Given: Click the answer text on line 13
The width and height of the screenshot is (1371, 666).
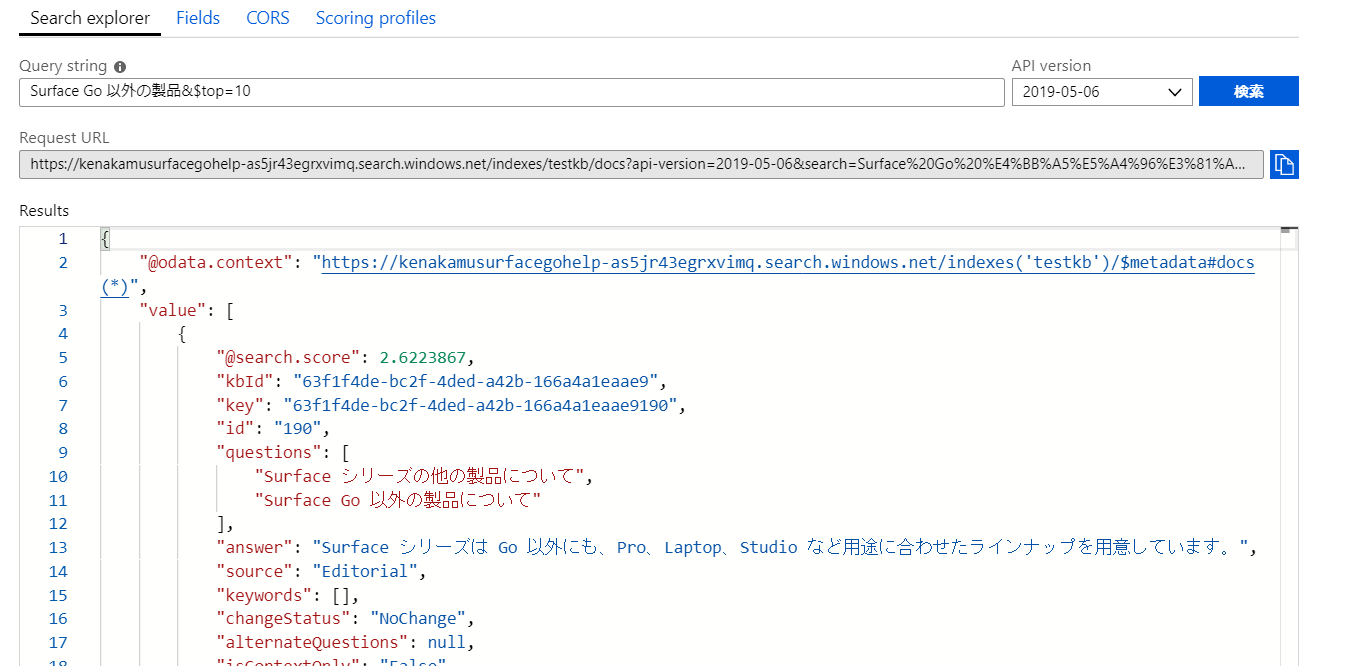Looking at the screenshot, I should [781, 547].
